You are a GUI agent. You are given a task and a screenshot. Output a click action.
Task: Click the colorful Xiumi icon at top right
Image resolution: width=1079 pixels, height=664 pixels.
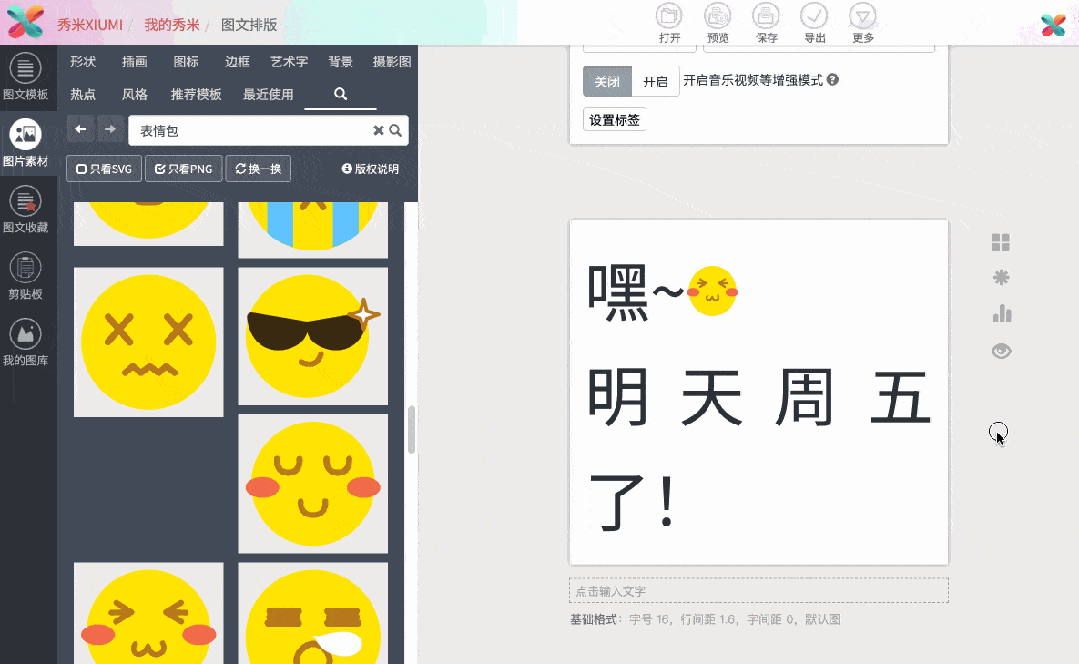click(1053, 25)
